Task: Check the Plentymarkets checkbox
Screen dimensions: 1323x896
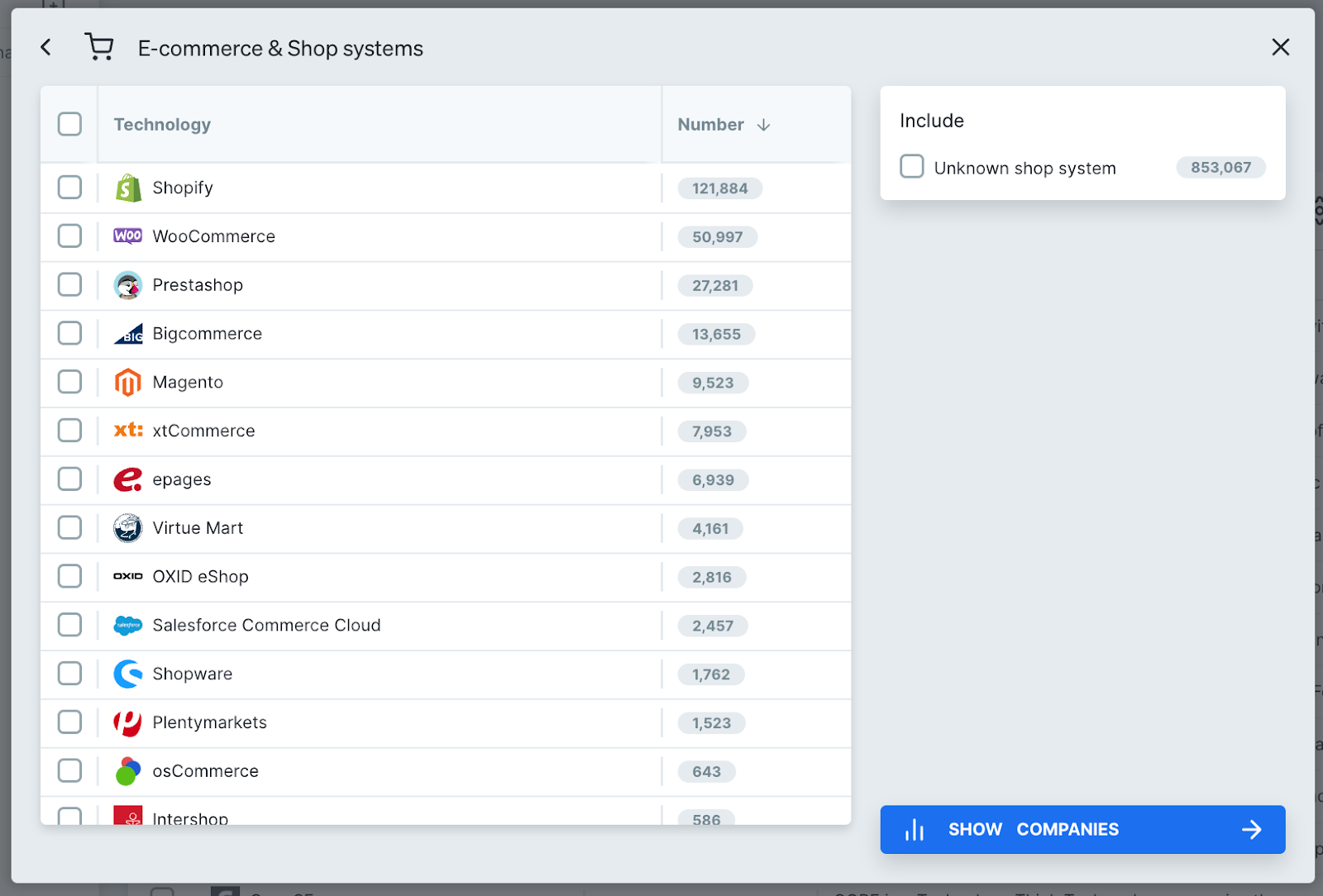Action: pos(69,722)
